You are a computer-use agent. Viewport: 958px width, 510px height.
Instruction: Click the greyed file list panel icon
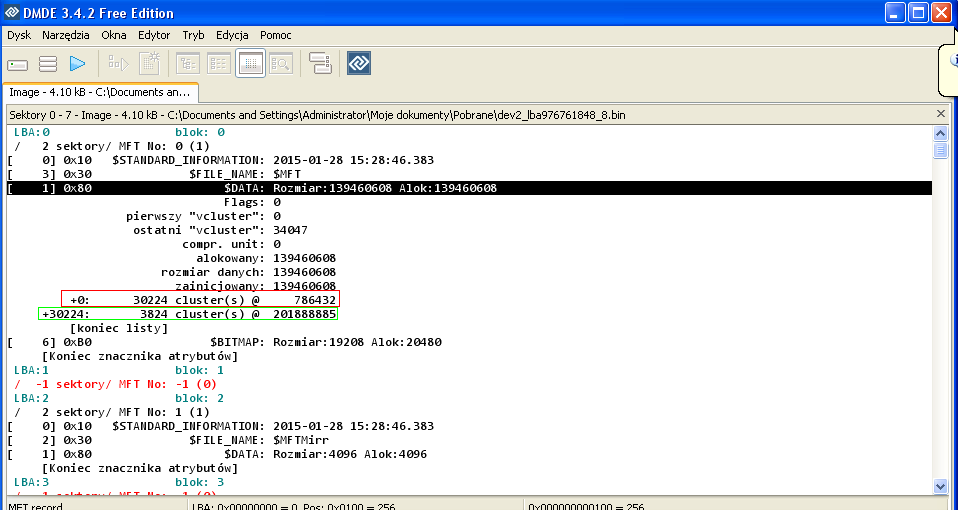pos(219,64)
